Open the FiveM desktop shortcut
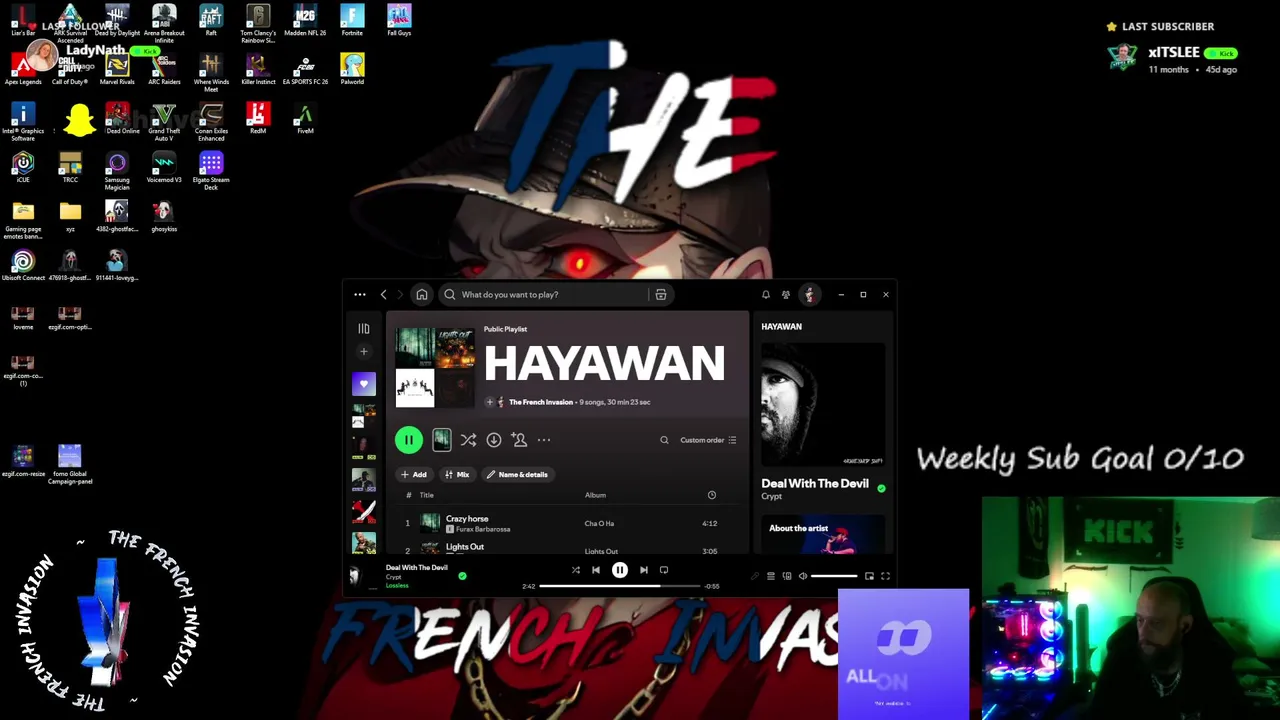Image resolution: width=1280 pixels, height=720 pixels. pos(305,119)
